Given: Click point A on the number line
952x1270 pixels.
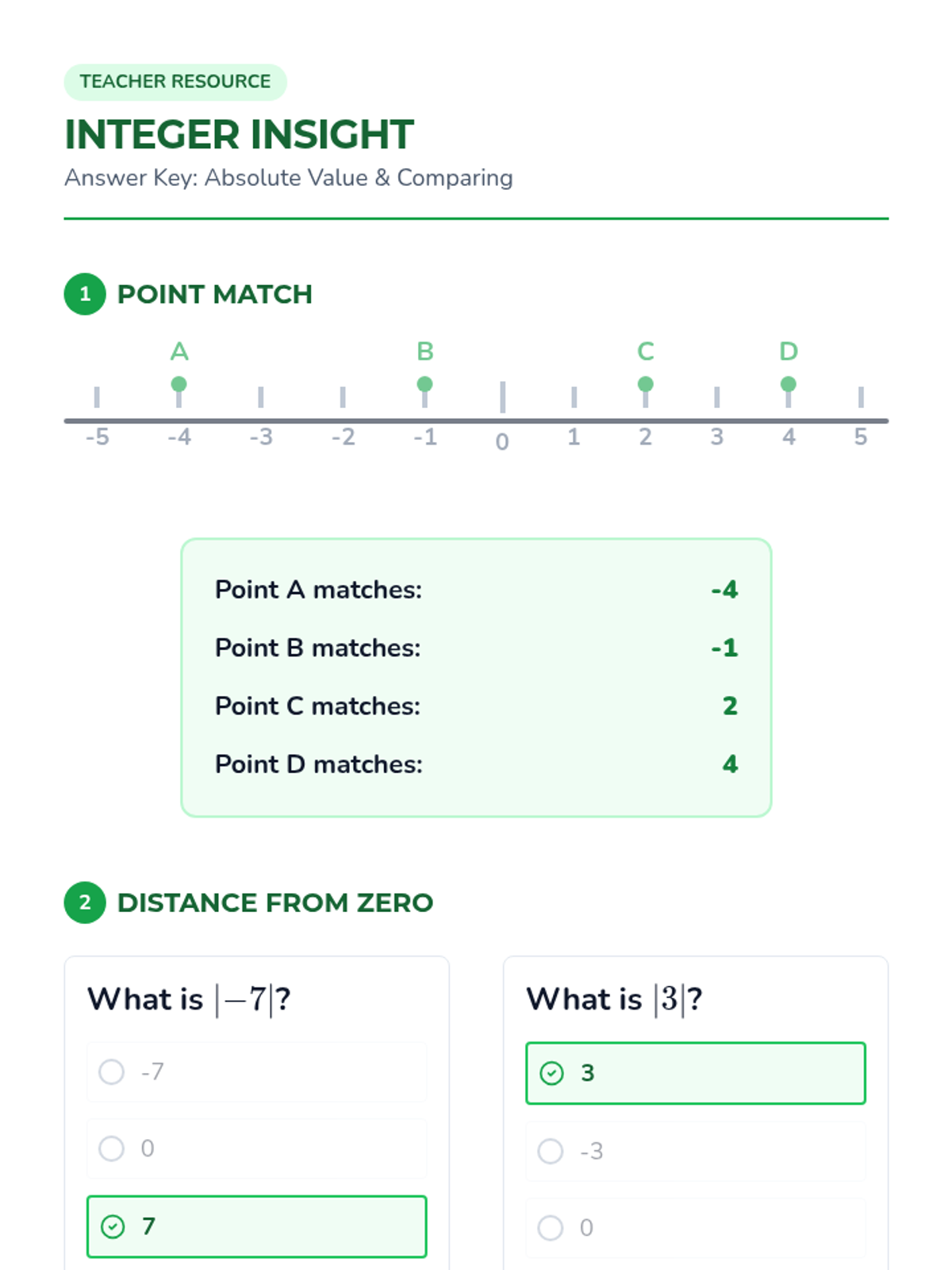Looking at the screenshot, I should point(178,384).
